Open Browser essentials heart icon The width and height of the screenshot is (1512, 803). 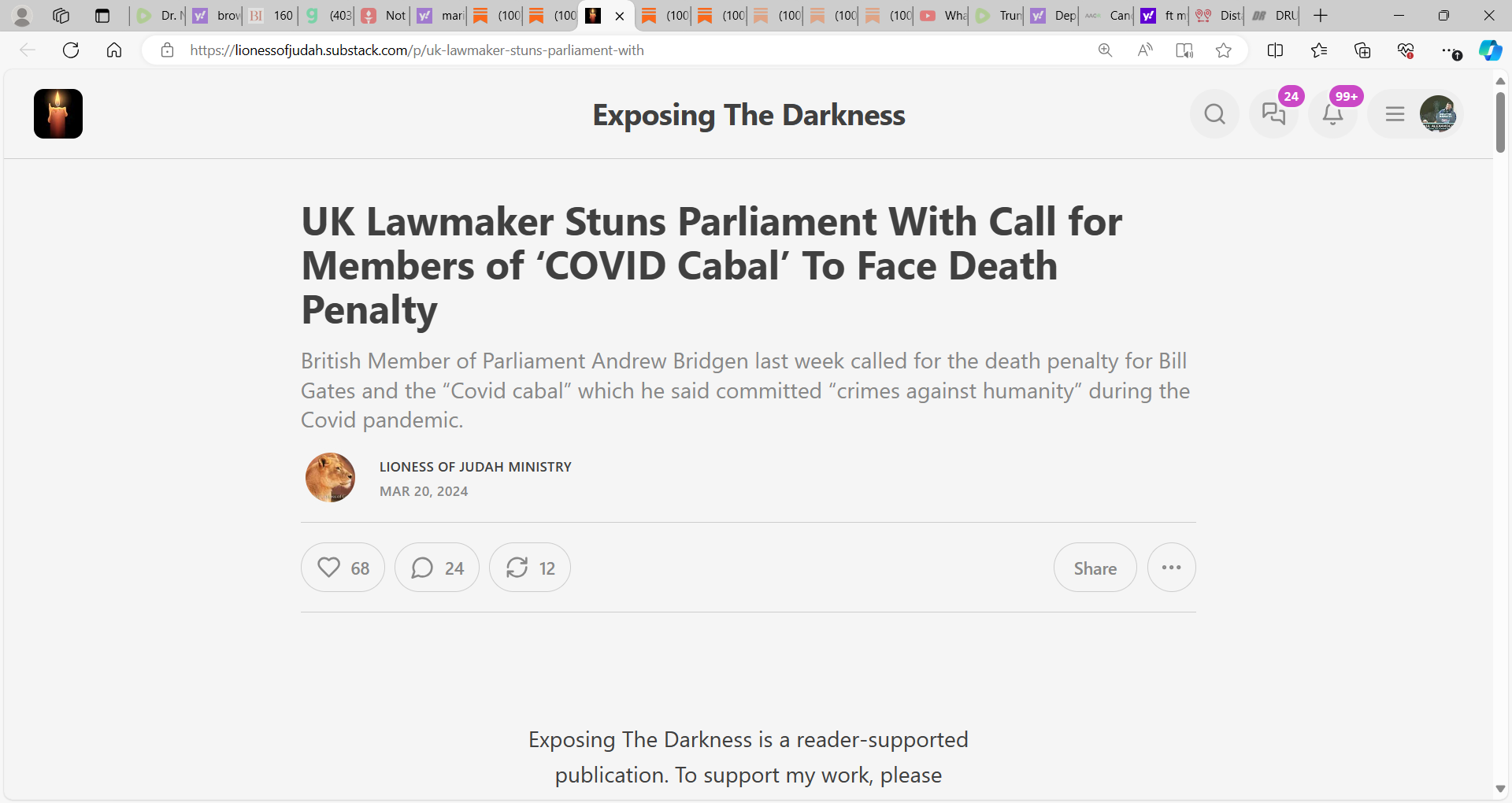1406,50
